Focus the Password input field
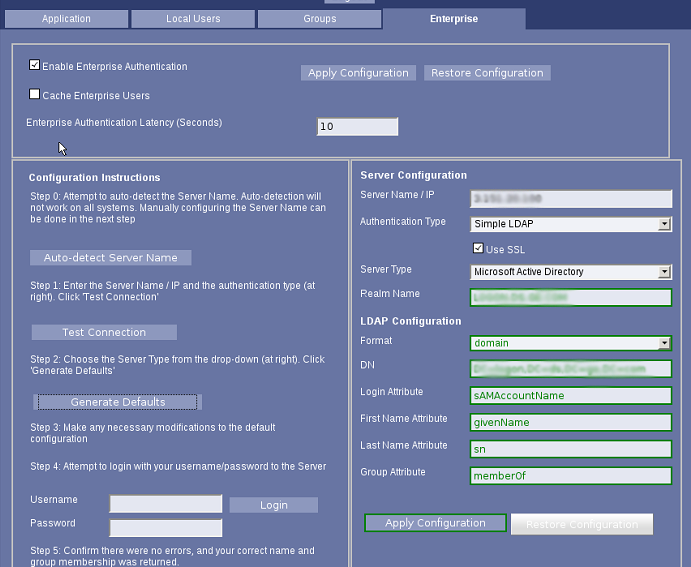691x567 pixels. (165, 527)
